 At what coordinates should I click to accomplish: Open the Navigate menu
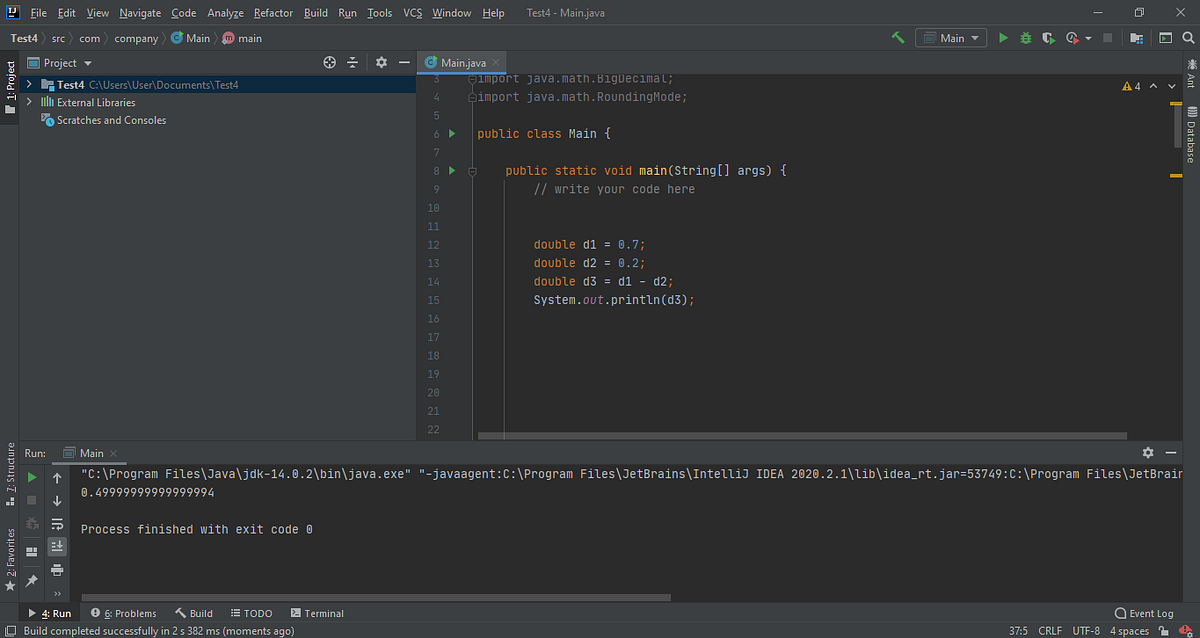pyautogui.click(x=140, y=13)
